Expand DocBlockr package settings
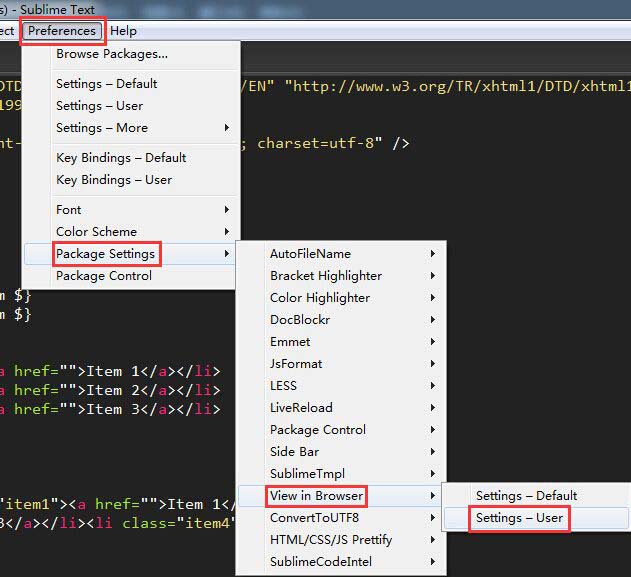631x577 pixels. (341, 320)
